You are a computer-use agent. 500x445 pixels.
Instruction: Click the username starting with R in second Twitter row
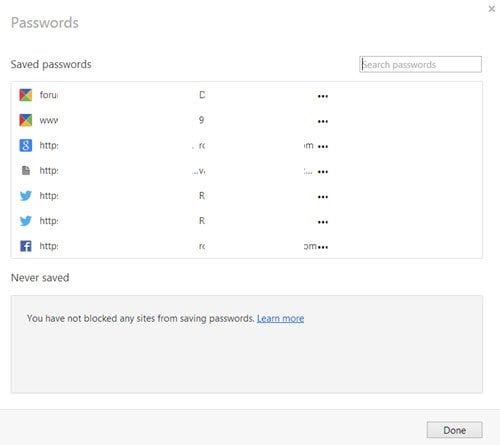click(x=202, y=221)
